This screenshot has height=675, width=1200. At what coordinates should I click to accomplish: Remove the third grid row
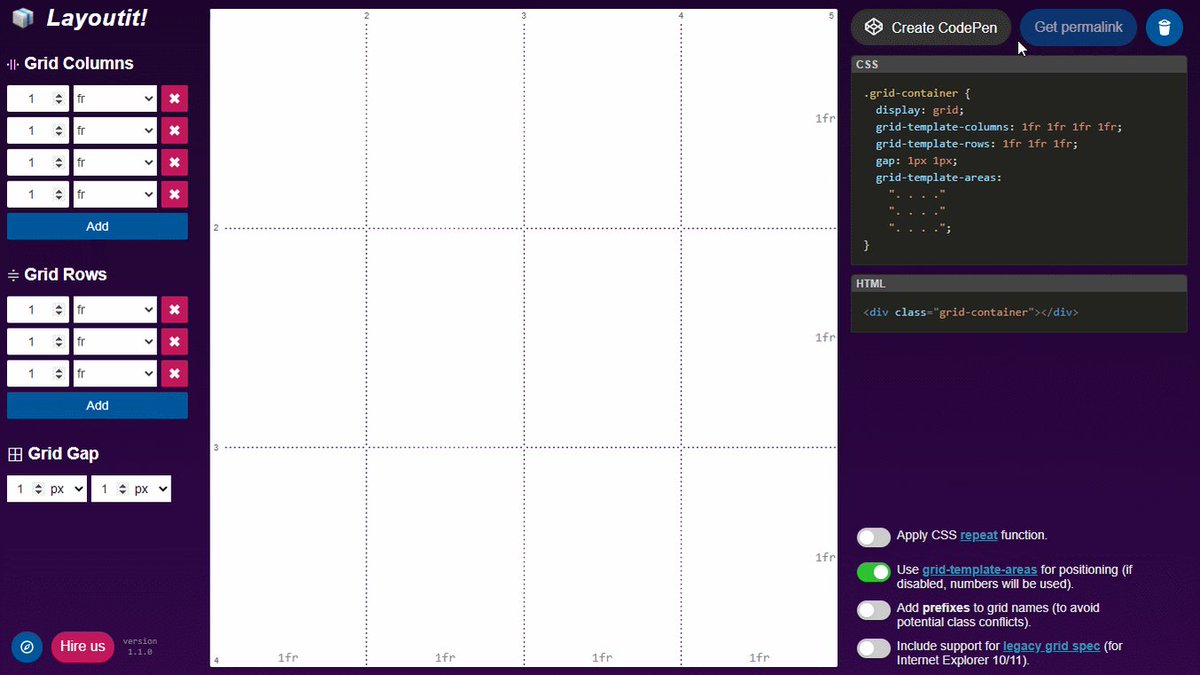(x=175, y=374)
